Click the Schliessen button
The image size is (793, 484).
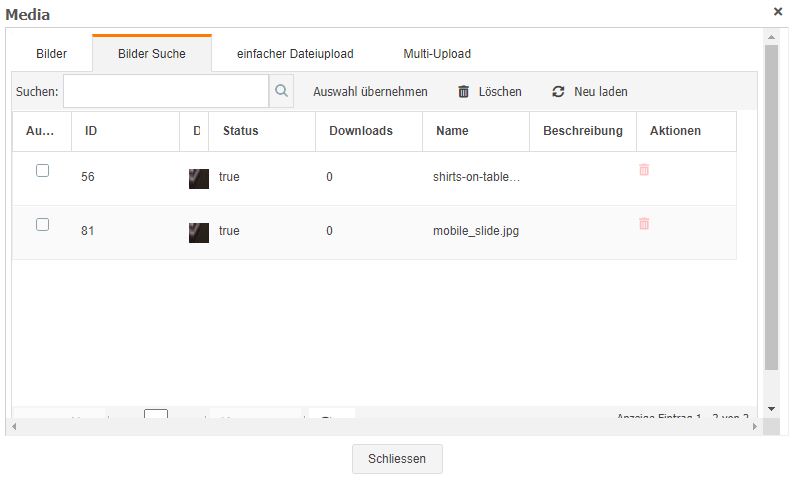(x=397, y=459)
